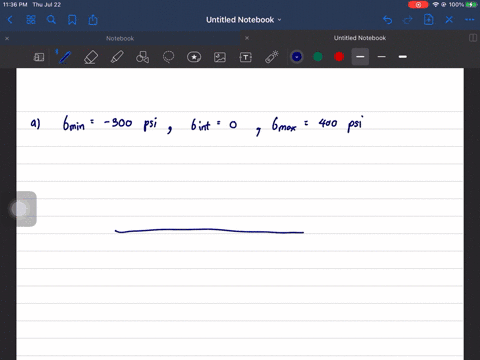Tap the battery indicator in status bar
Image resolution: width=480 pixels, height=360 pixels.
pos(471,5)
